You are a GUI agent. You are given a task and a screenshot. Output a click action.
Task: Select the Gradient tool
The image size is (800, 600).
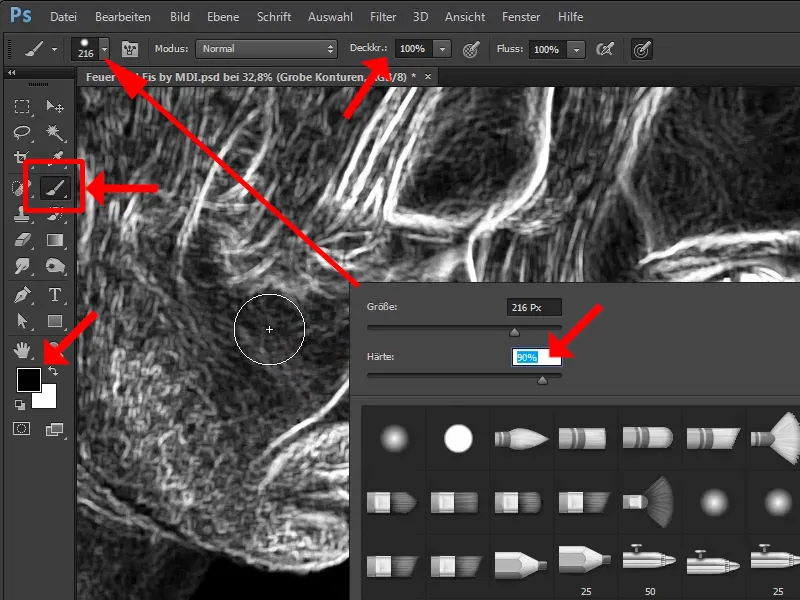[x=55, y=240]
